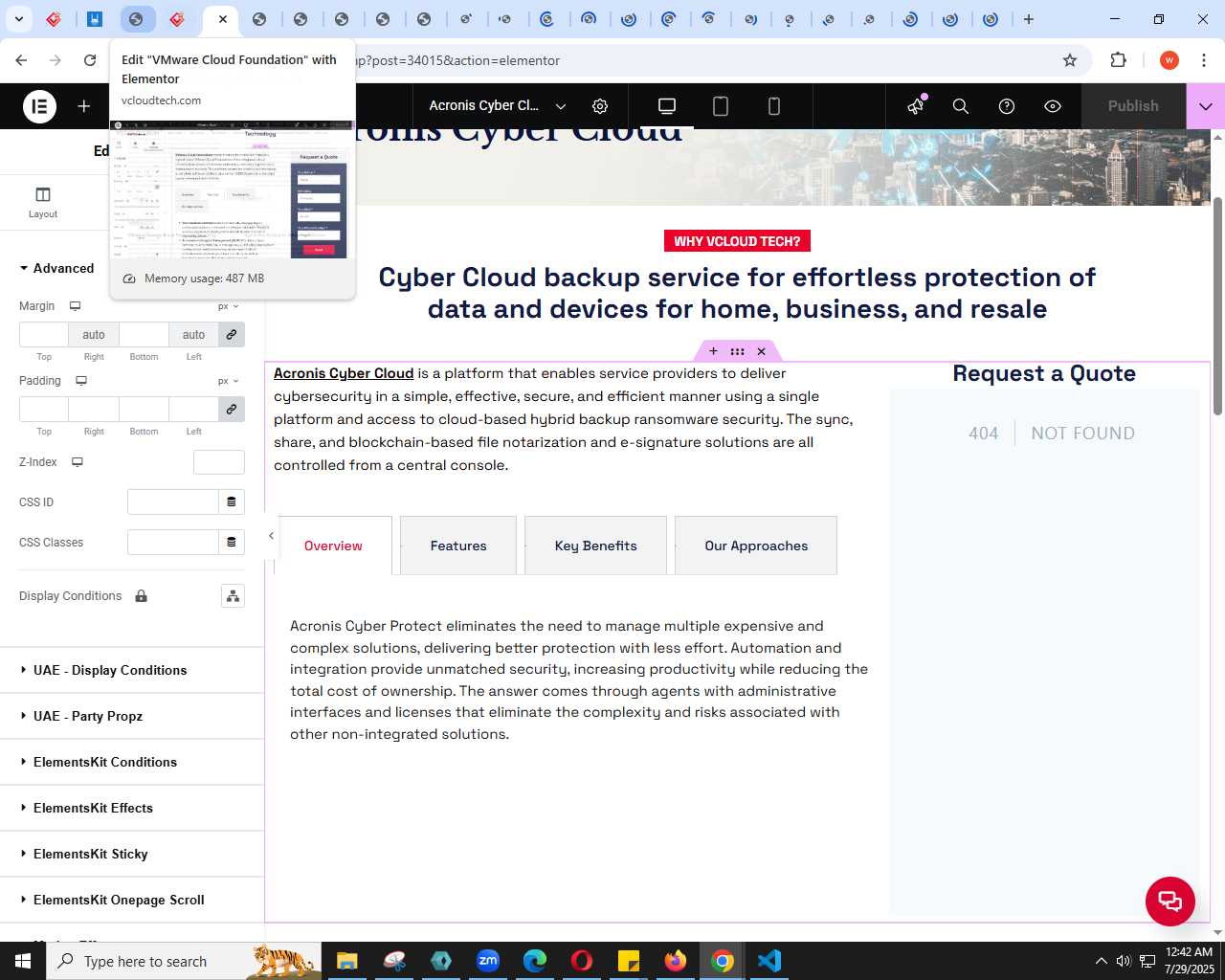Open the Acronis Cyber Cl... document dropdown
This screenshot has height=980, width=1225.
(x=498, y=106)
